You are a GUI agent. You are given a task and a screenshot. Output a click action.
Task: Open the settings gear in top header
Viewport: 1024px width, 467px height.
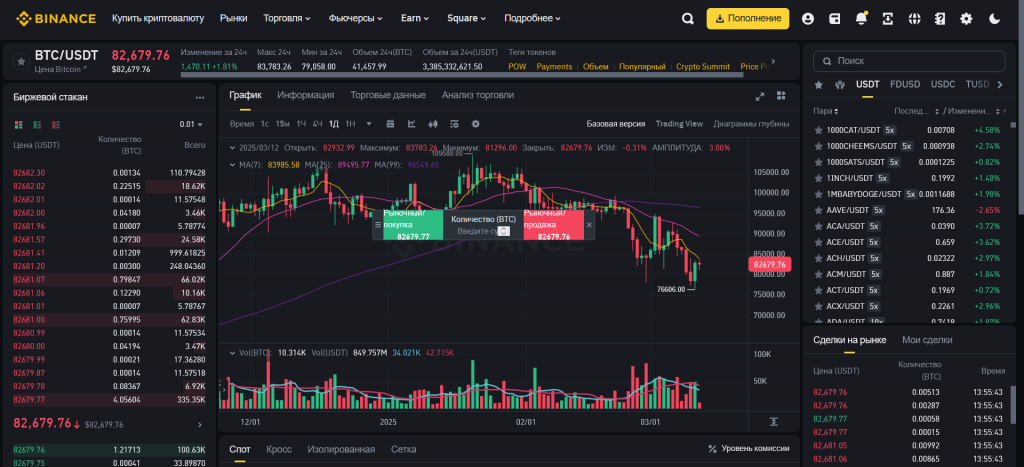pyautogui.click(x=967, y=19)
